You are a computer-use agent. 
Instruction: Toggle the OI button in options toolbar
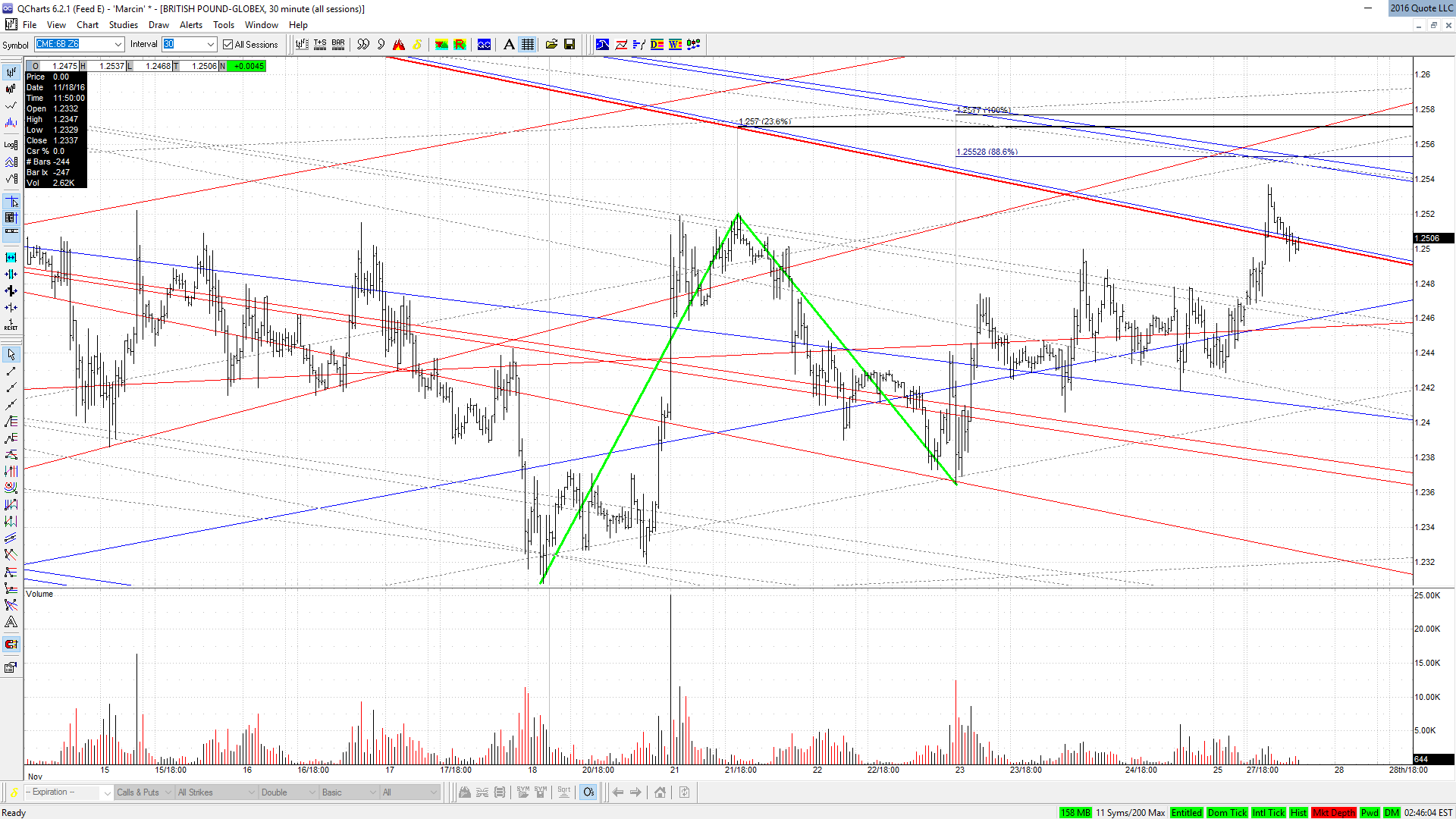point(588,792)
